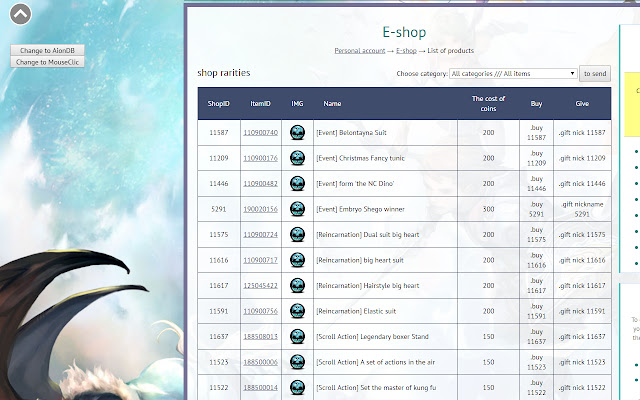640x400 pixels.
Task: Open ItemID link 110900724
Action: 260,235
